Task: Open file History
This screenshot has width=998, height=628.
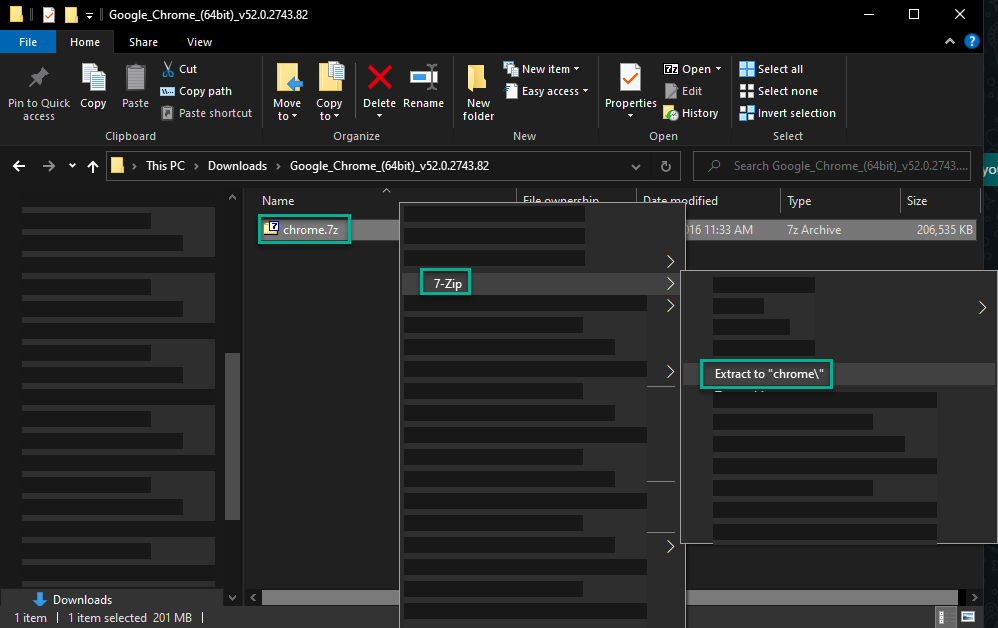Action: tap(691, 113)
